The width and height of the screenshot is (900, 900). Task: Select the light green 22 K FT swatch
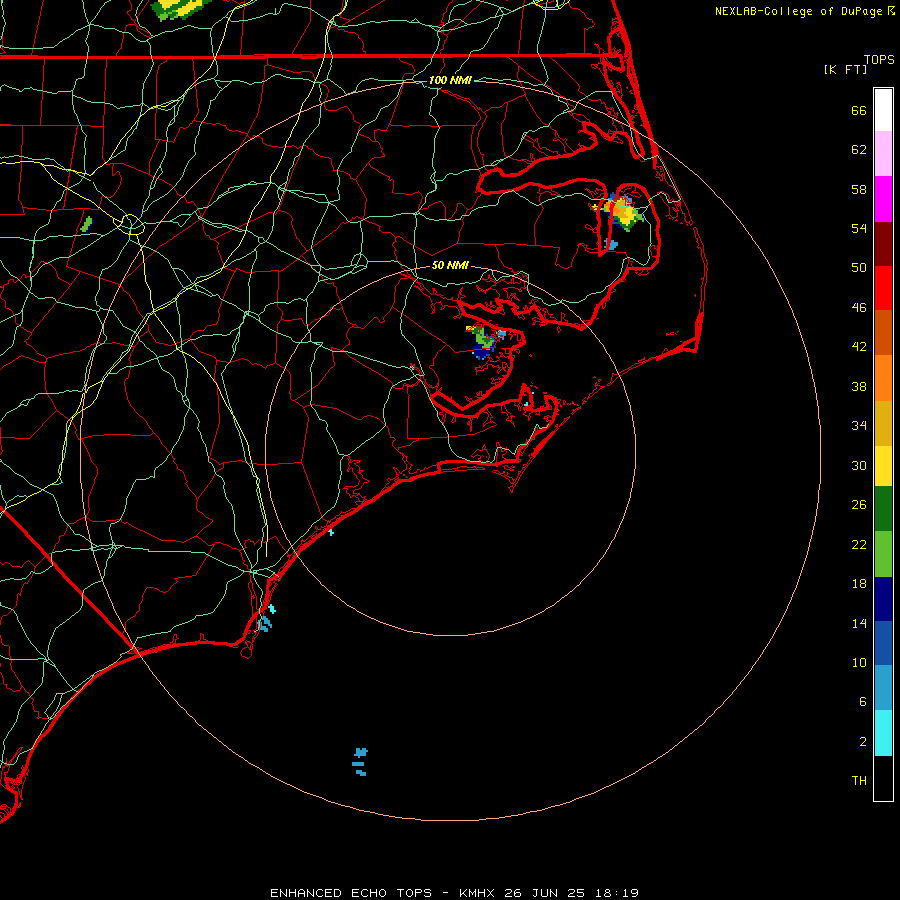click(x=883, y=554)
